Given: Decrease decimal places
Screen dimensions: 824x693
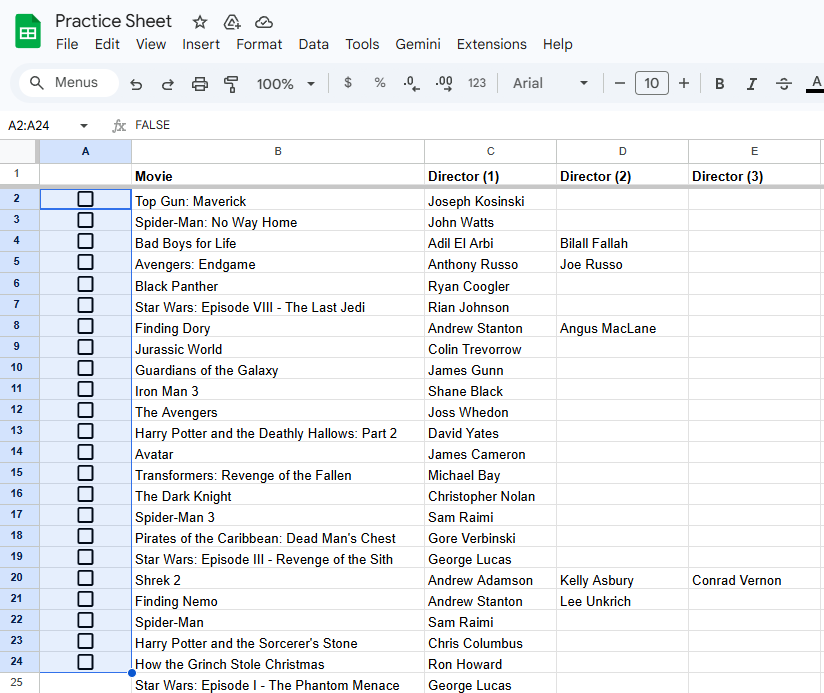Looking at the screenshot, I should tap(411, 83).
